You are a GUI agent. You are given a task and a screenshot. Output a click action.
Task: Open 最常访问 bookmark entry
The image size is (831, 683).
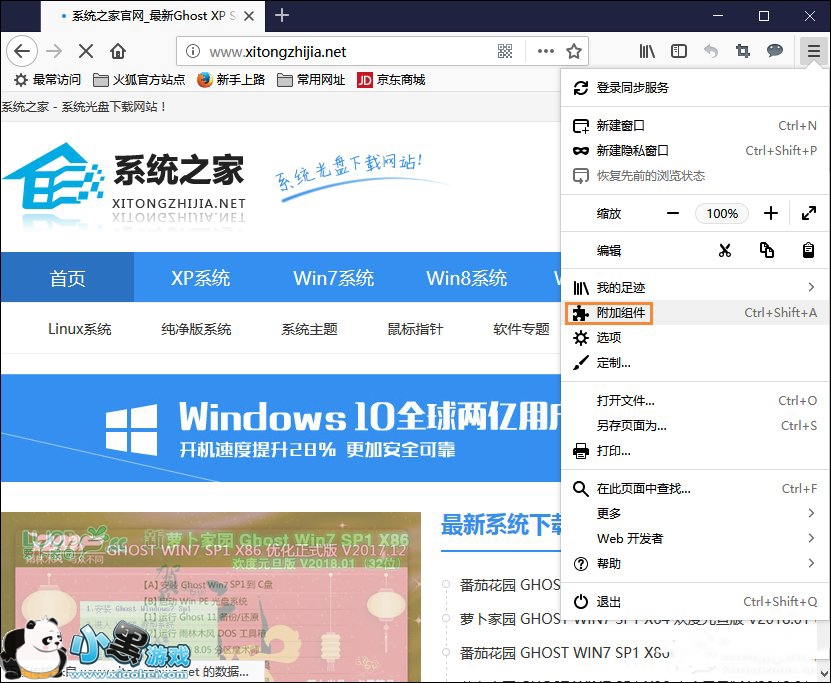pos(48,80)
